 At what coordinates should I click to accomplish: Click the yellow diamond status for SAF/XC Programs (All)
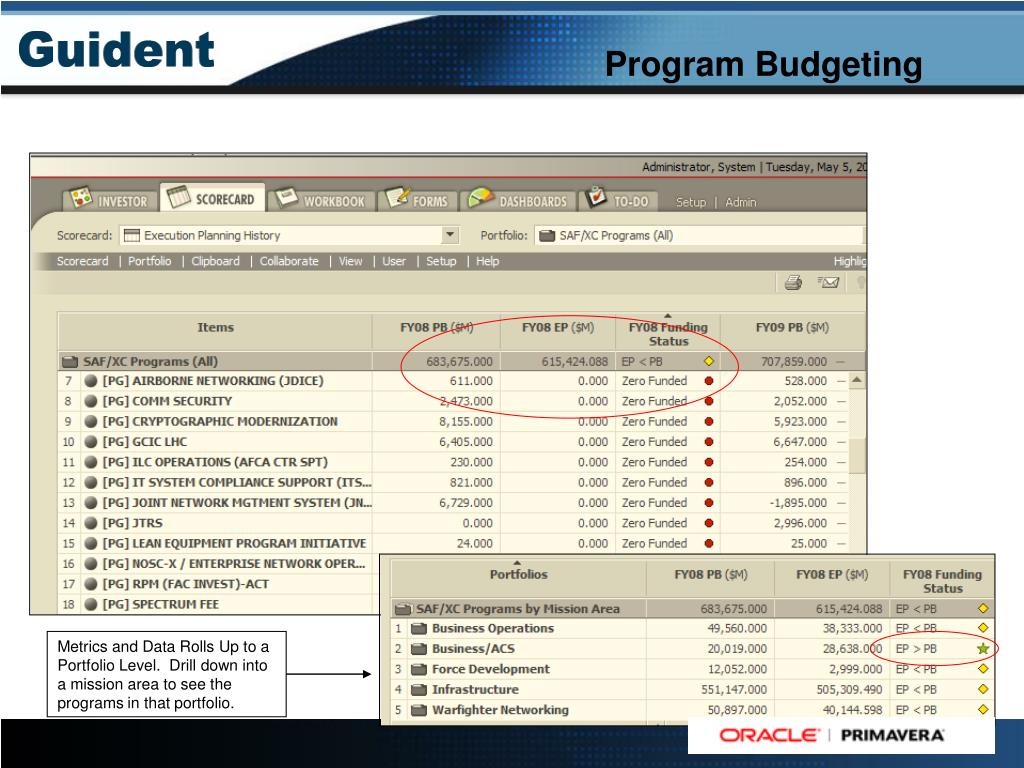[709, 361]
